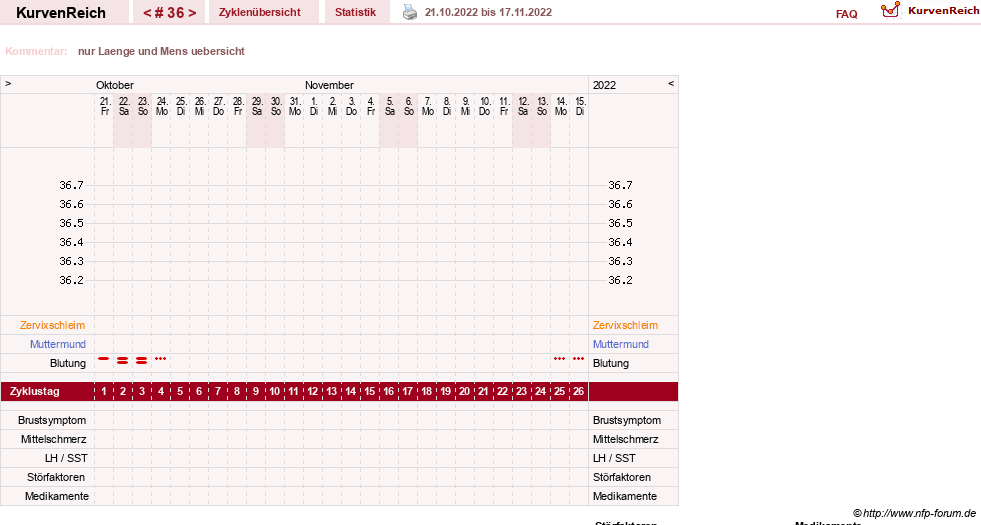Open the FAQ link
Viewport: 981px width, 525px height.
[846, 14]
